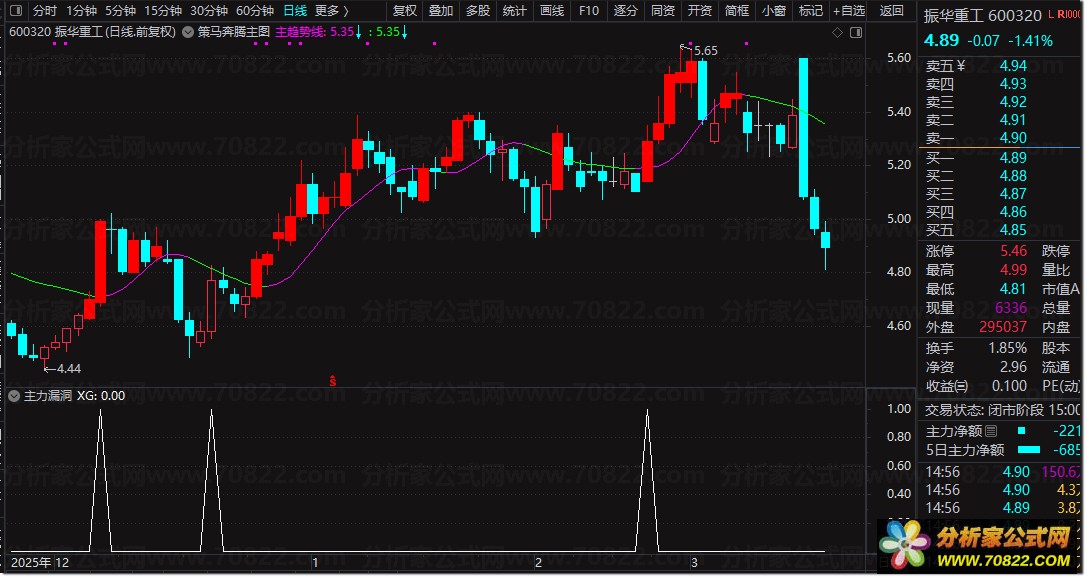Screen dimensions: 1087x577
Task: Activate the 画线 drawing tools
Action: click(x=552, y=10)
